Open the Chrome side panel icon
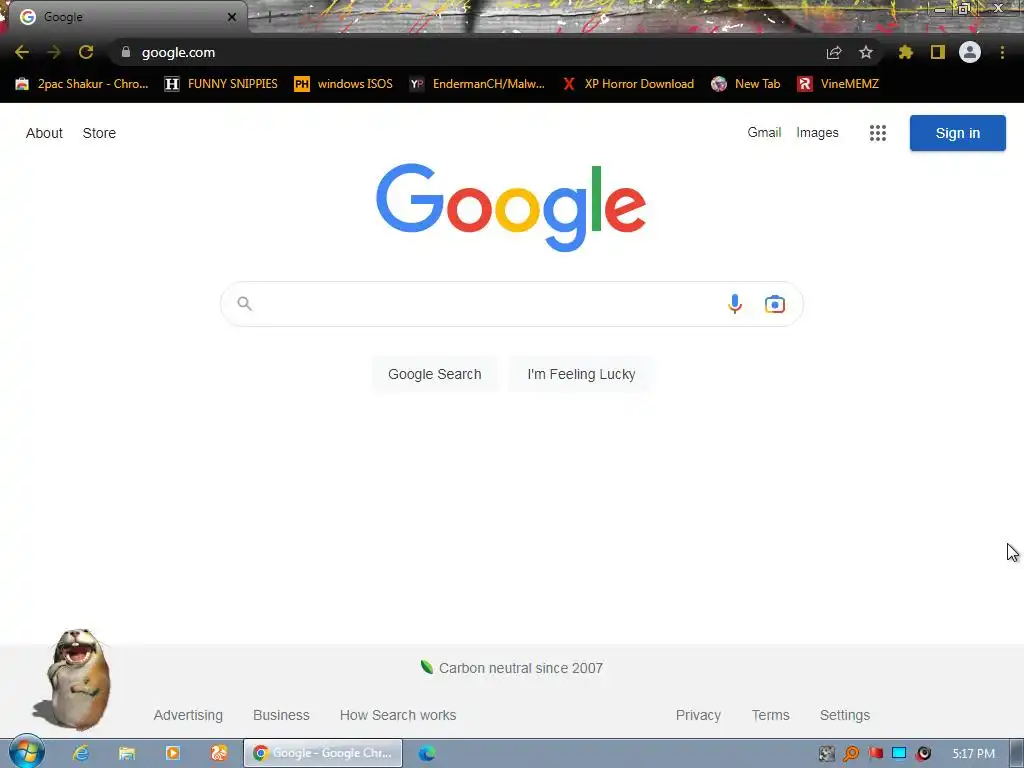Image resolution: width=1024 pixels, height=768 pixels. coord(938,52)
